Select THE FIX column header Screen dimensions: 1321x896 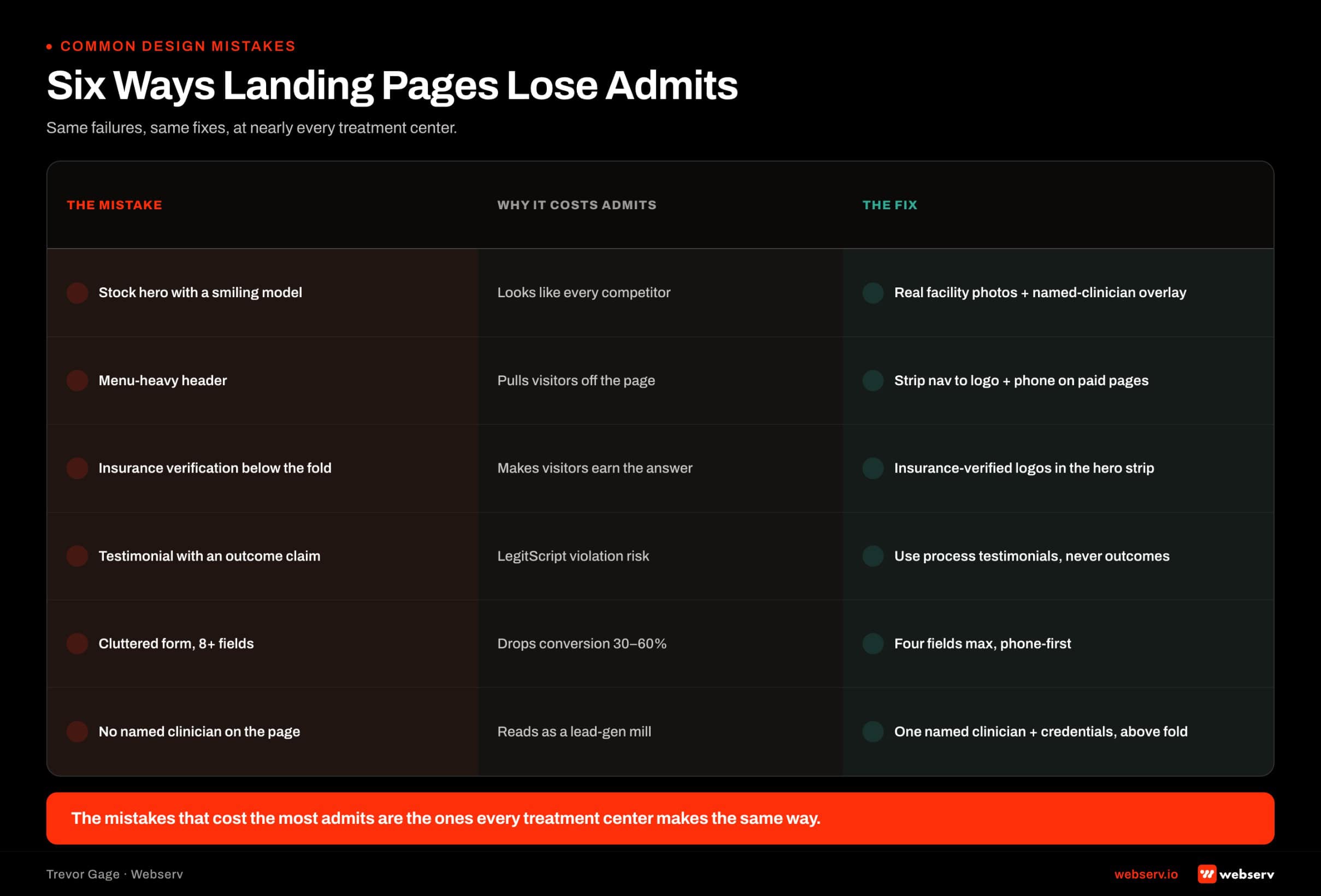(x=889, y=205)
